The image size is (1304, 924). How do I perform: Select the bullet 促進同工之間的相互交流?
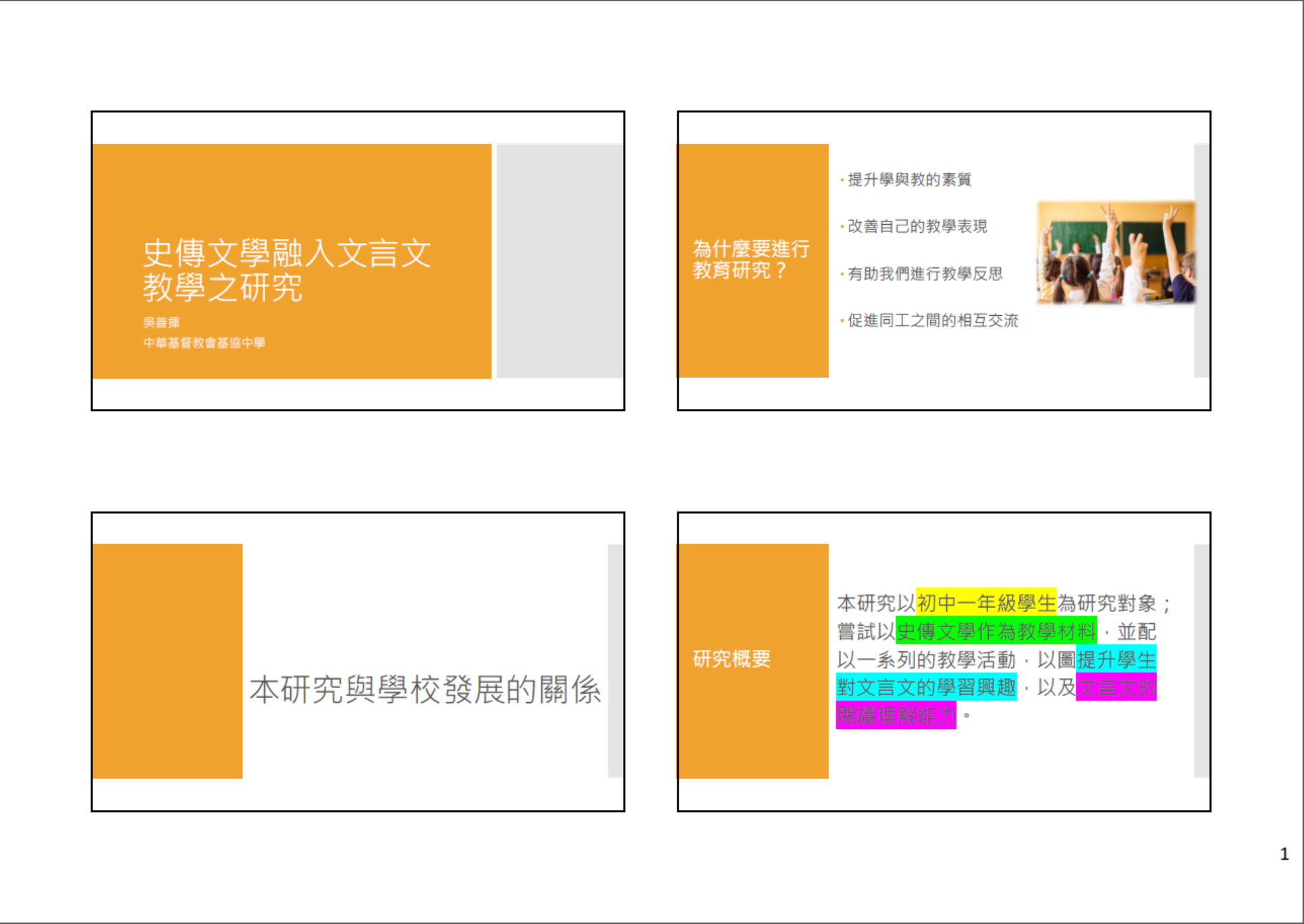[x=933, y=321]
